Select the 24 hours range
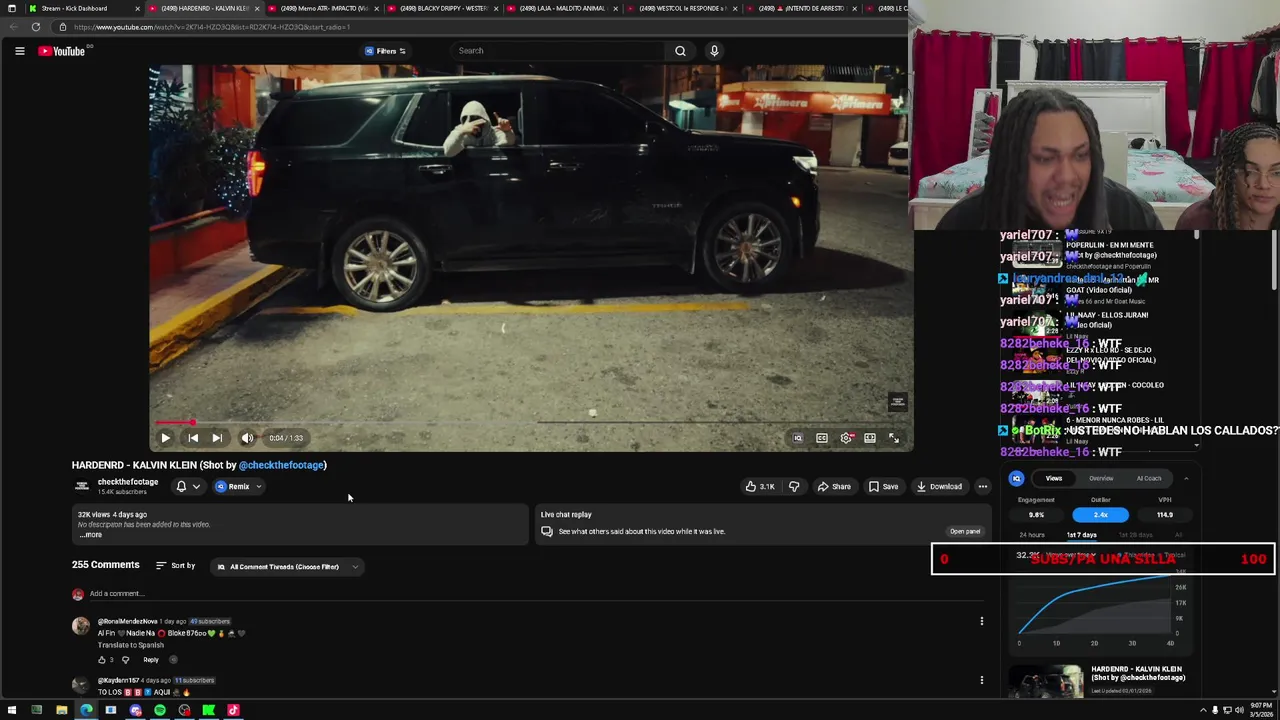 1031,535
